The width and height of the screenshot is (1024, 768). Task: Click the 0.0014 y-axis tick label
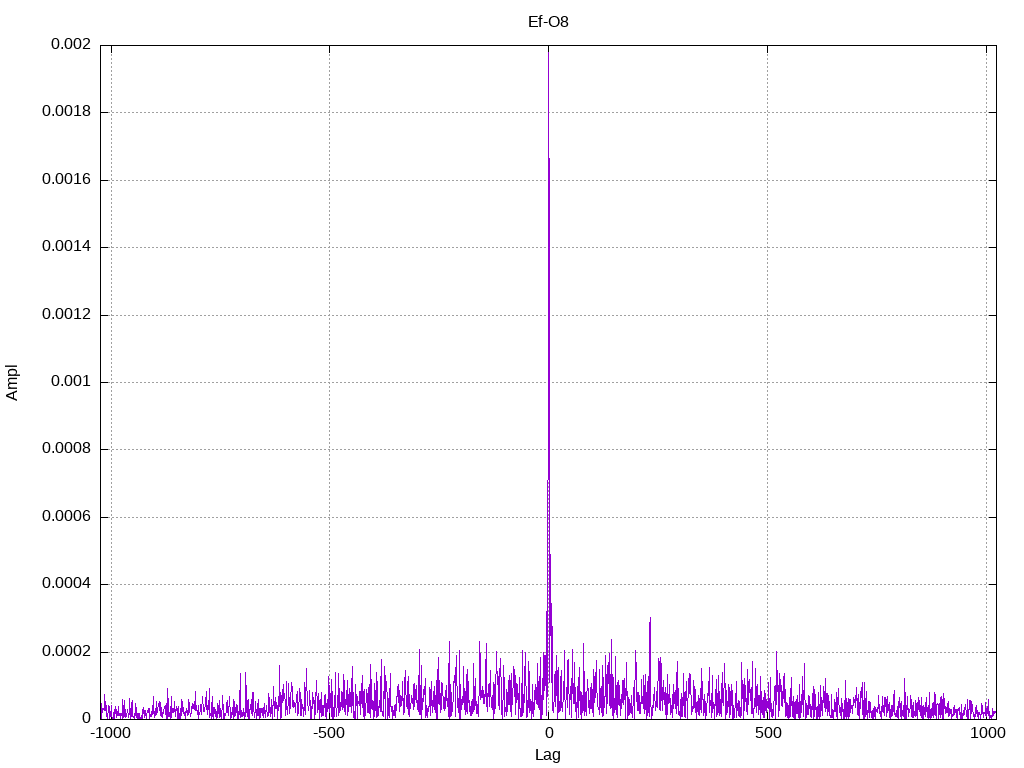[66, 247]
